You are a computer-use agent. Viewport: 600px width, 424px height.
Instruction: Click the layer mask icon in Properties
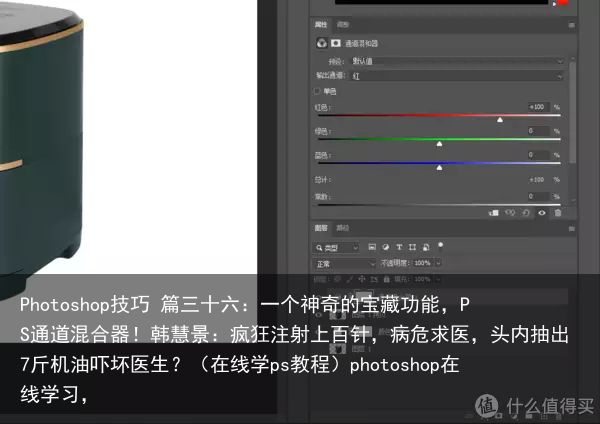pos(336,43)
